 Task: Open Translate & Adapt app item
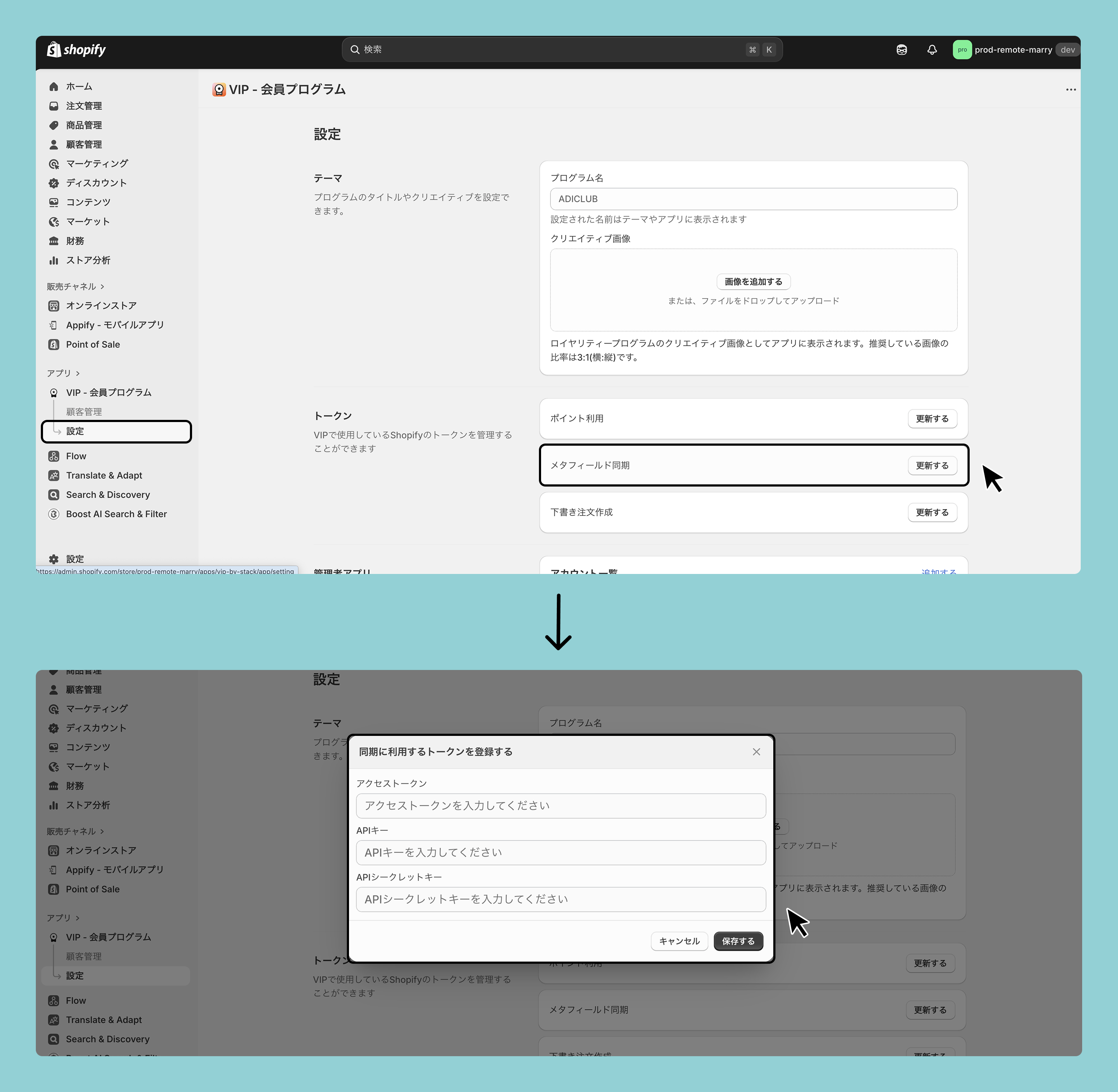104,475
